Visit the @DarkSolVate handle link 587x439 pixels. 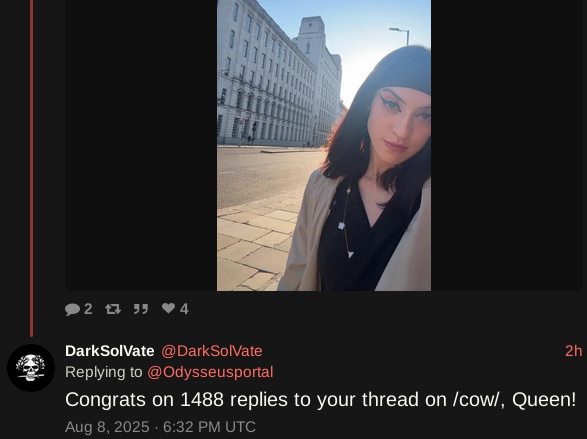click(x=212, y=351)
